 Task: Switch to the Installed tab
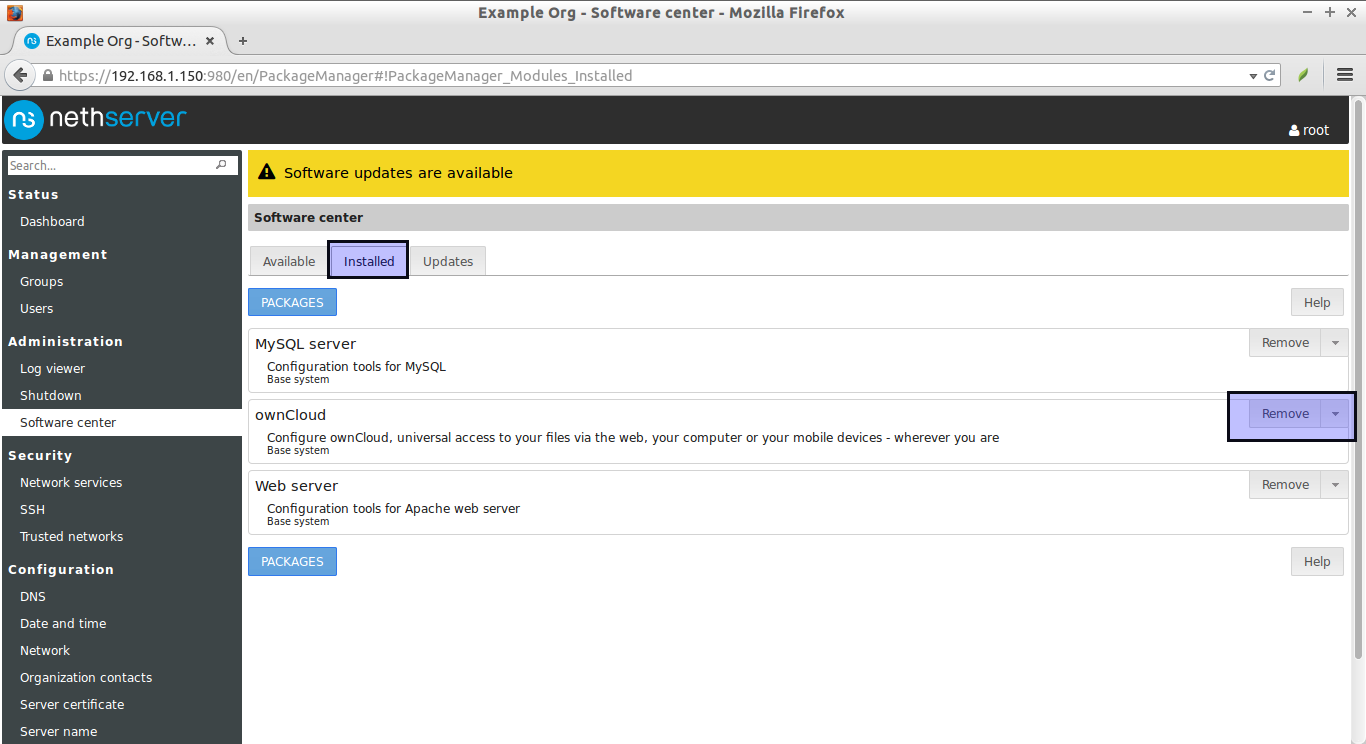(369, 261)
